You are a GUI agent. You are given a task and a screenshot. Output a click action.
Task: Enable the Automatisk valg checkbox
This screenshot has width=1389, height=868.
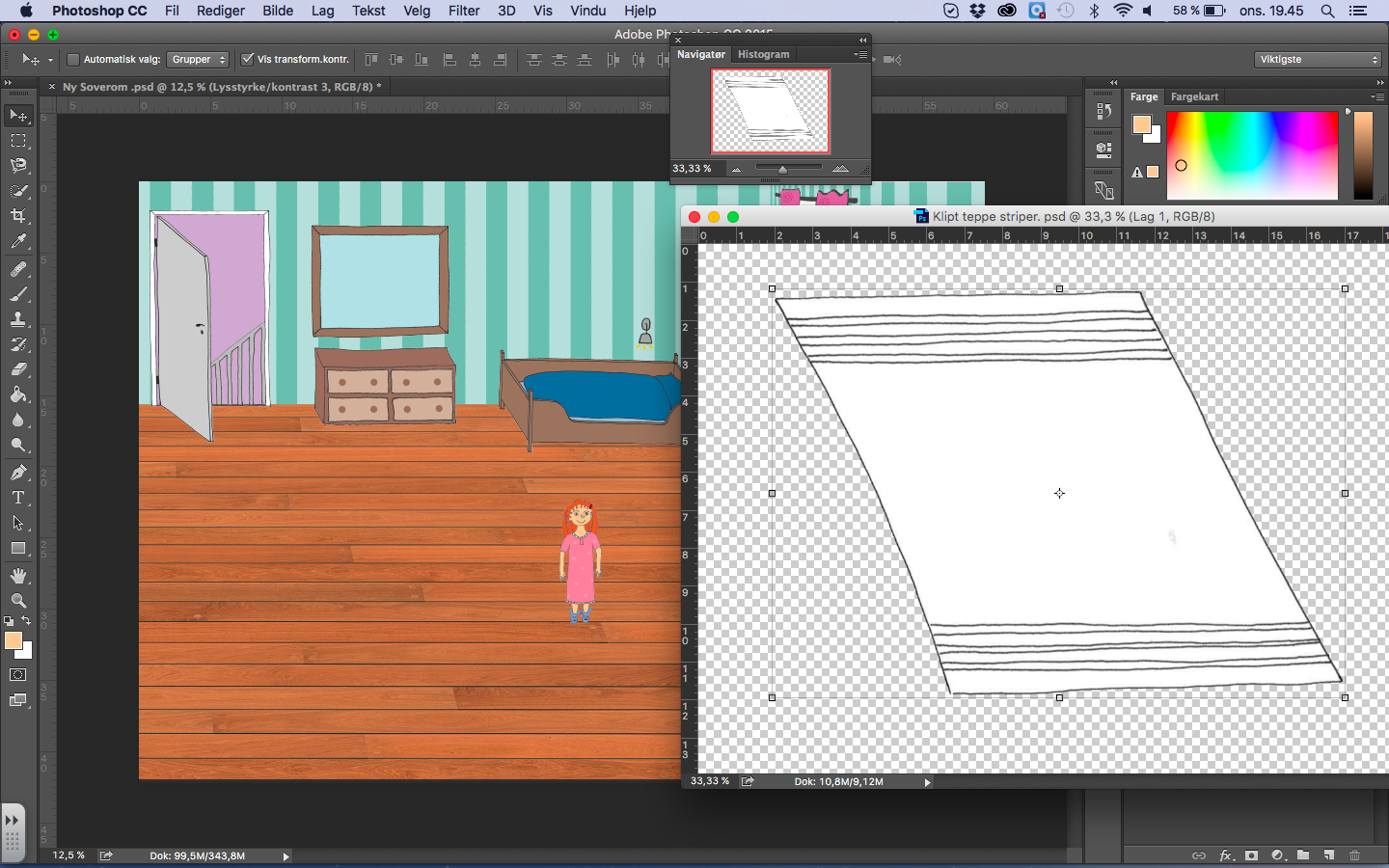pyautogui.click(x=72, y=60)
